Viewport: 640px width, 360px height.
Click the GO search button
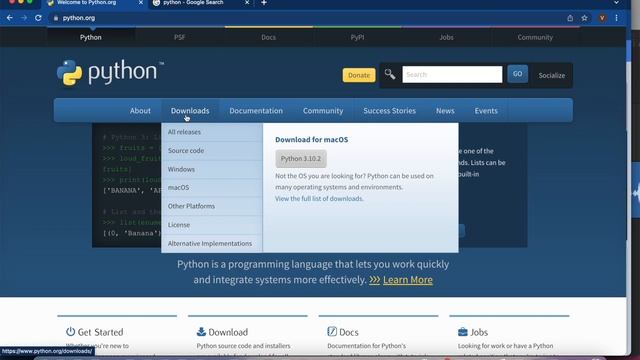click(x=517, y=74)
